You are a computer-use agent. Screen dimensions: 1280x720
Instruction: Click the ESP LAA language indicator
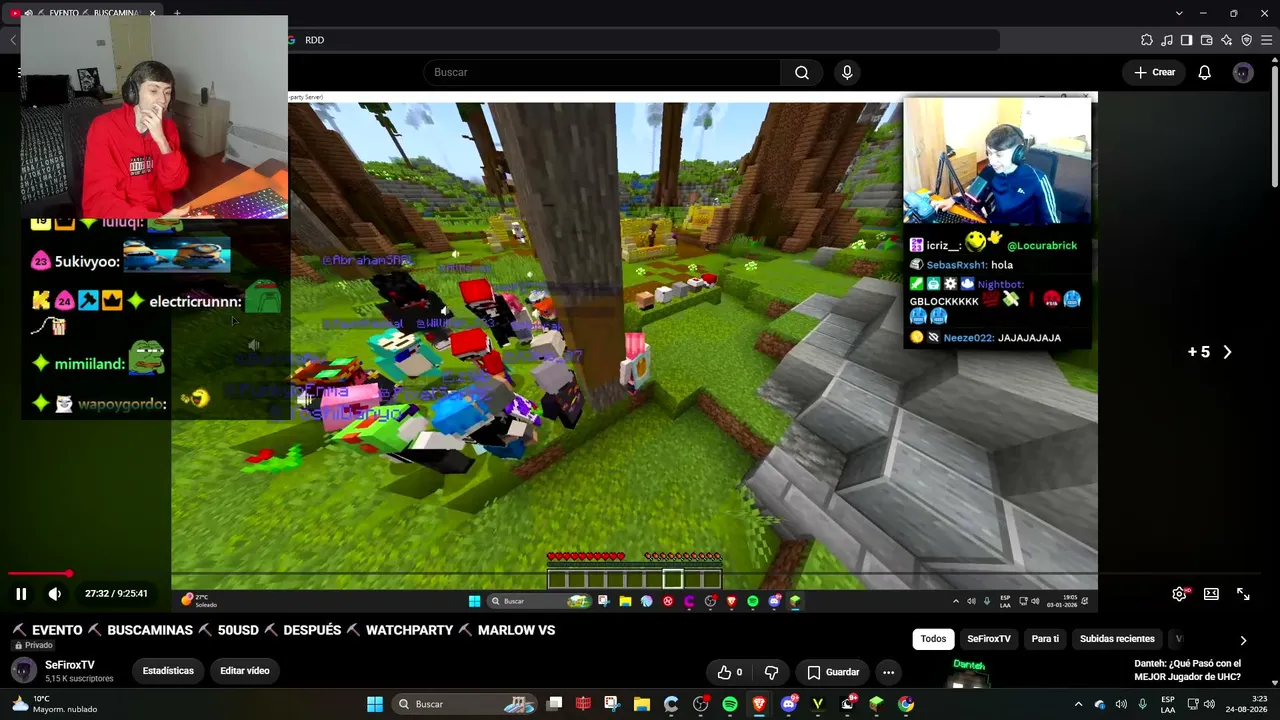click(x=1168, y=704)
